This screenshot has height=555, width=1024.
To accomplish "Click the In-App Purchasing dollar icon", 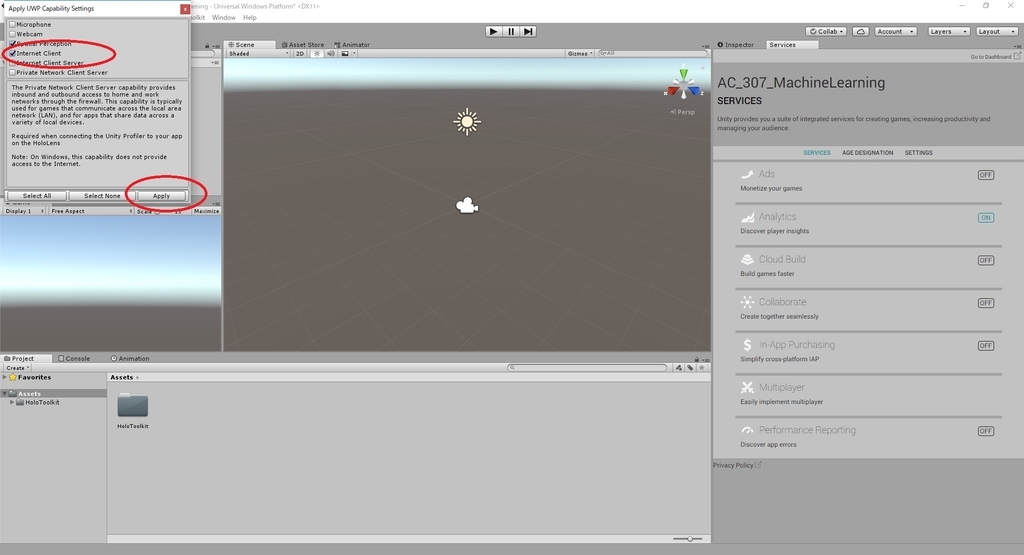I will point(747,345).
